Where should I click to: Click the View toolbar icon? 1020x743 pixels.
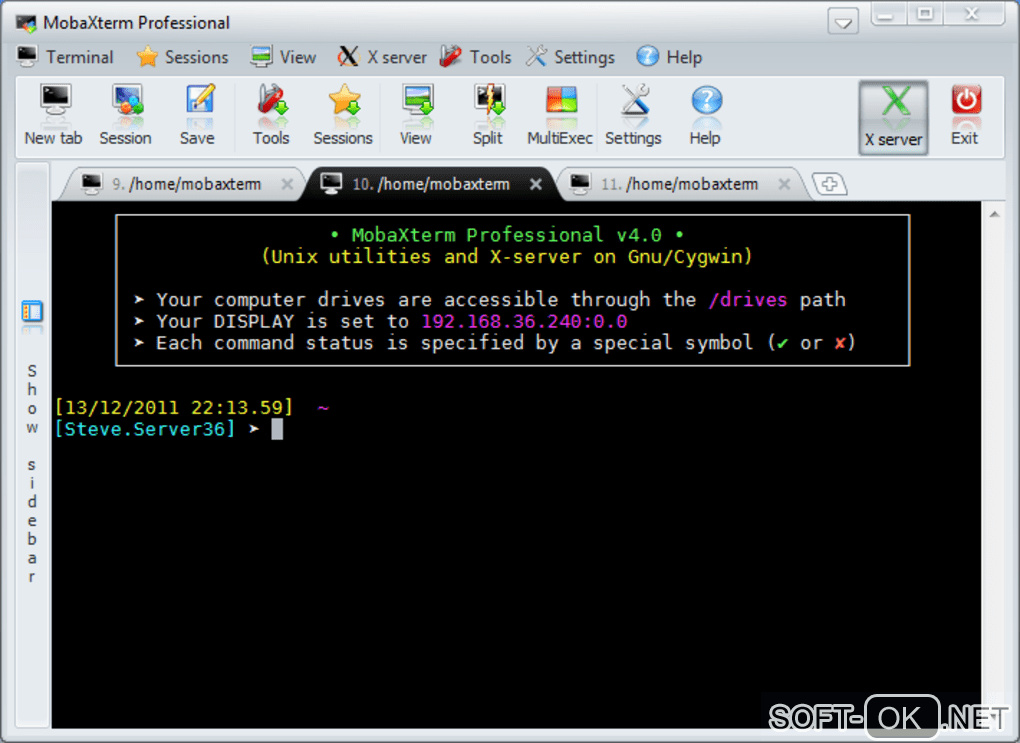pyautogui.click(x=416, y=115)
